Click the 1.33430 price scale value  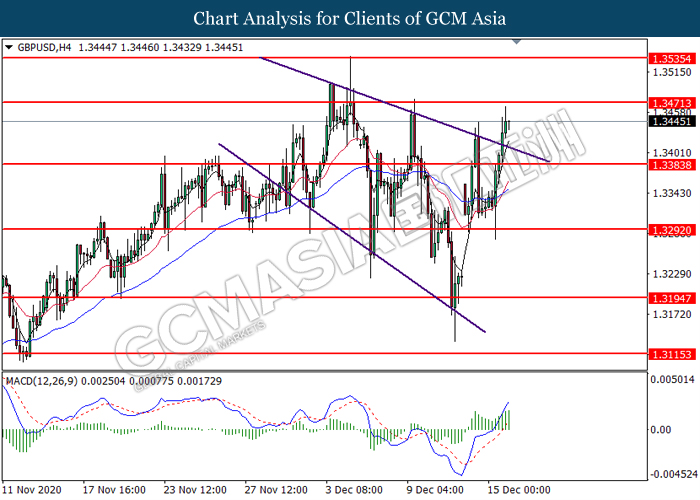[x=671, y=193]
